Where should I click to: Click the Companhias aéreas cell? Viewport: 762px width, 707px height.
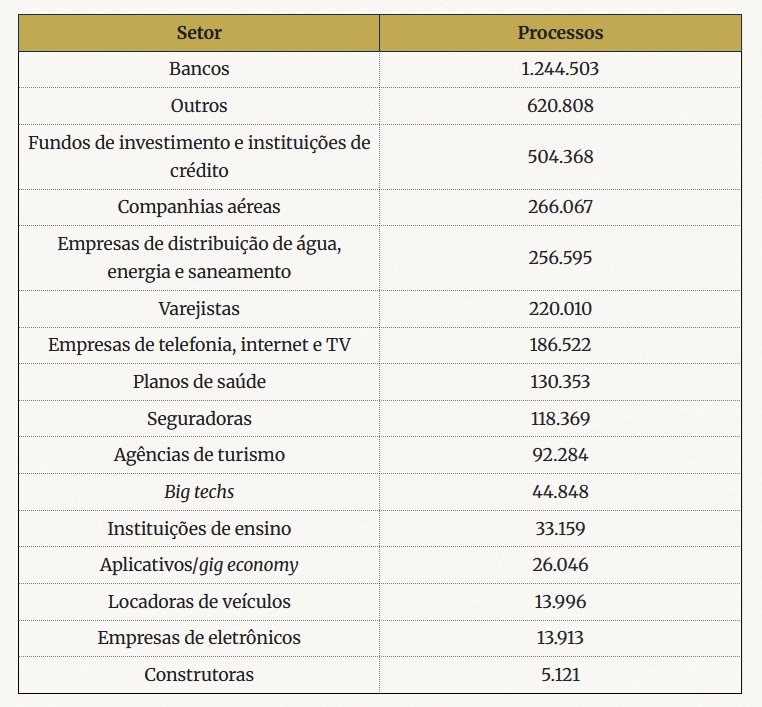click(x=199, y=207)
